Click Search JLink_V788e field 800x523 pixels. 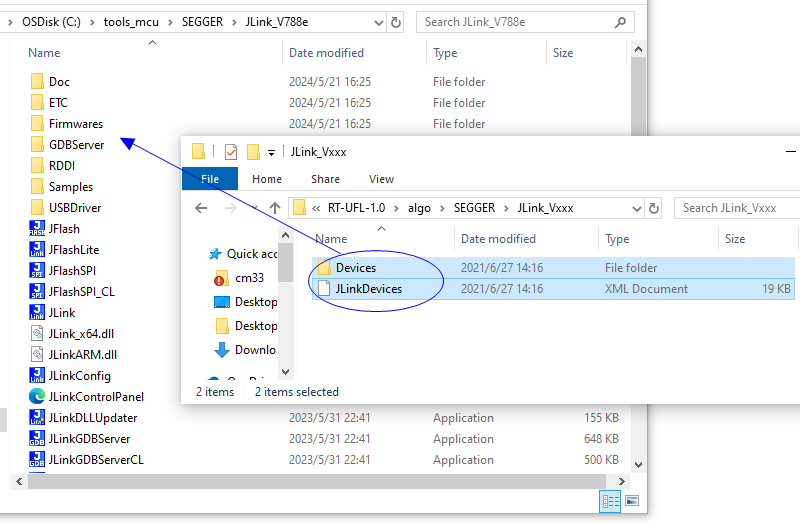pyautogui.click(x=526, y=22)
